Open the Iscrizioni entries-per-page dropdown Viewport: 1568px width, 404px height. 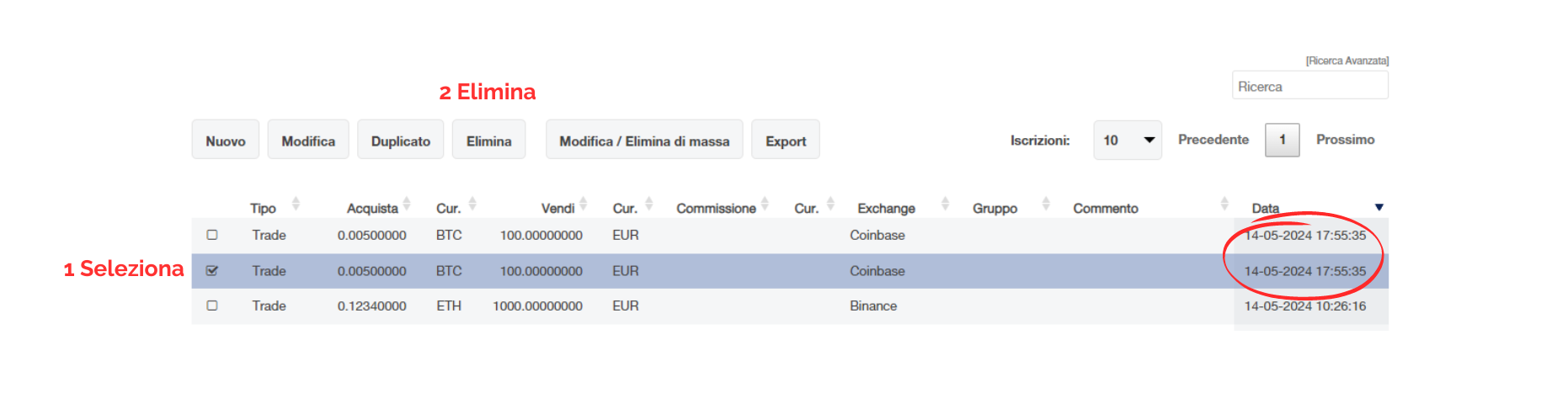(1127, 140)
